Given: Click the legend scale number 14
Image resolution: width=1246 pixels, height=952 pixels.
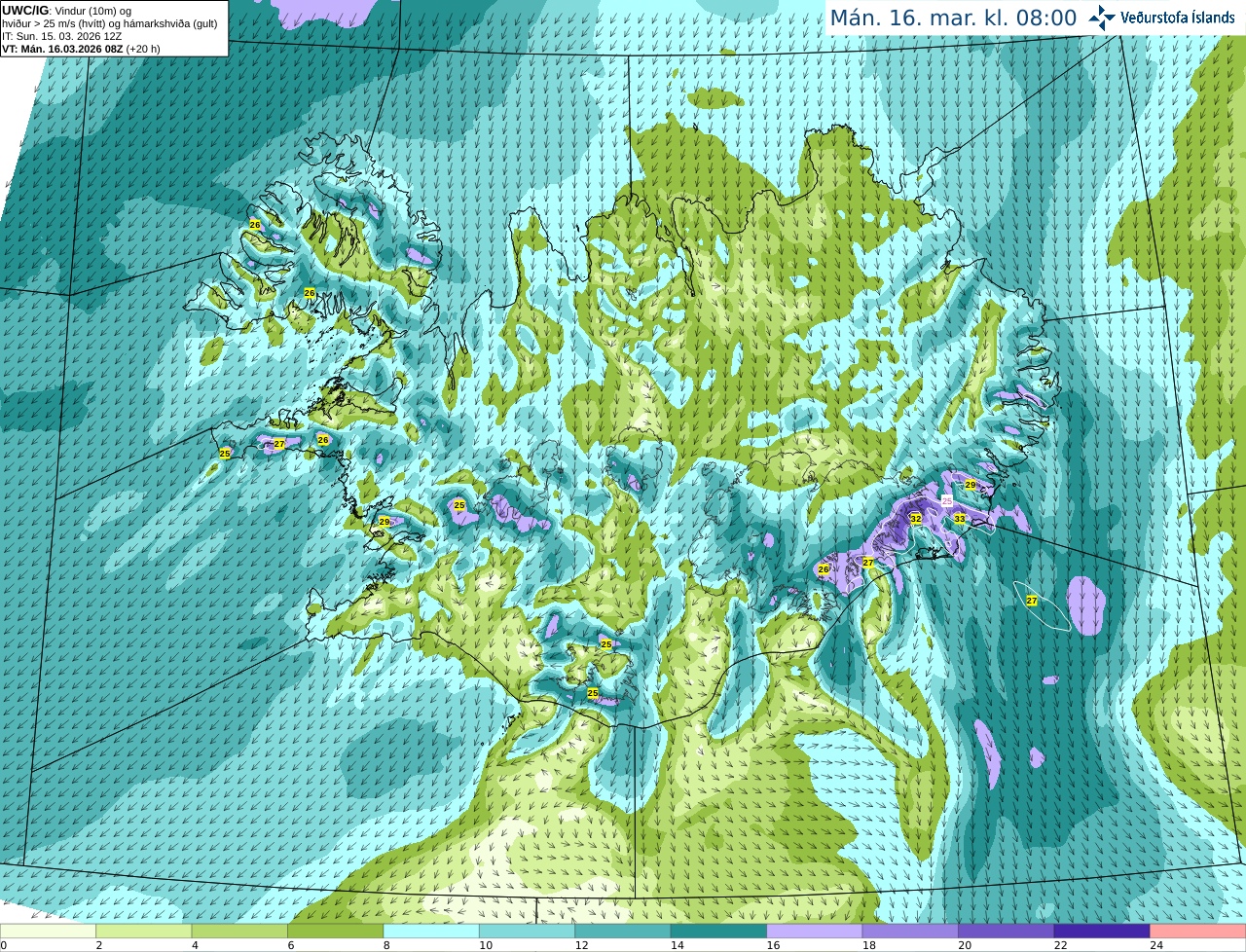Looking at the screenshot, I should 678,945.
